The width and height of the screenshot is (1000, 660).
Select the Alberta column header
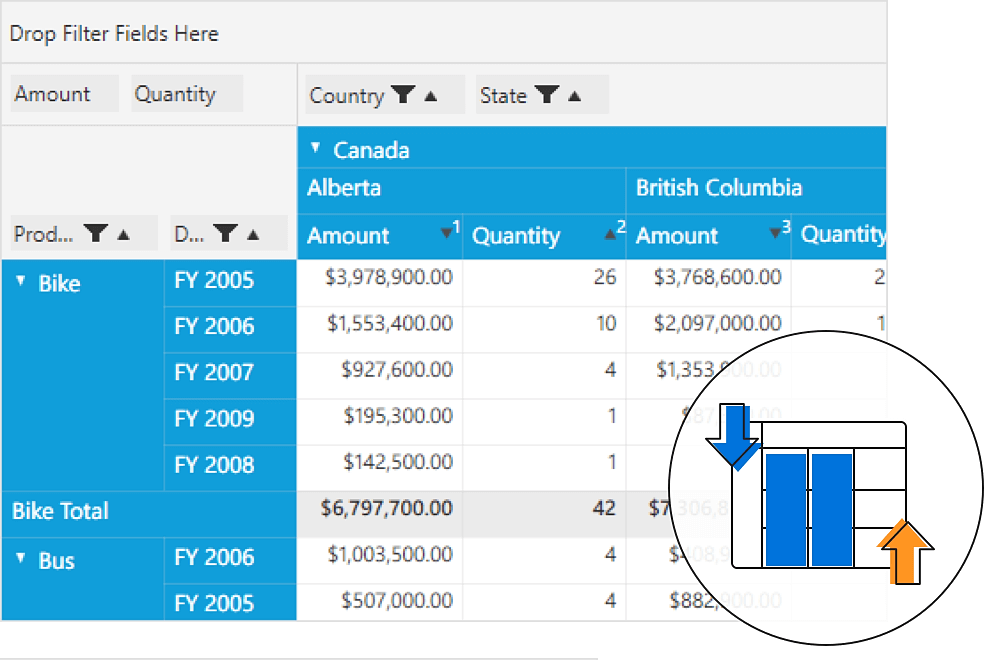pos(344,188)
